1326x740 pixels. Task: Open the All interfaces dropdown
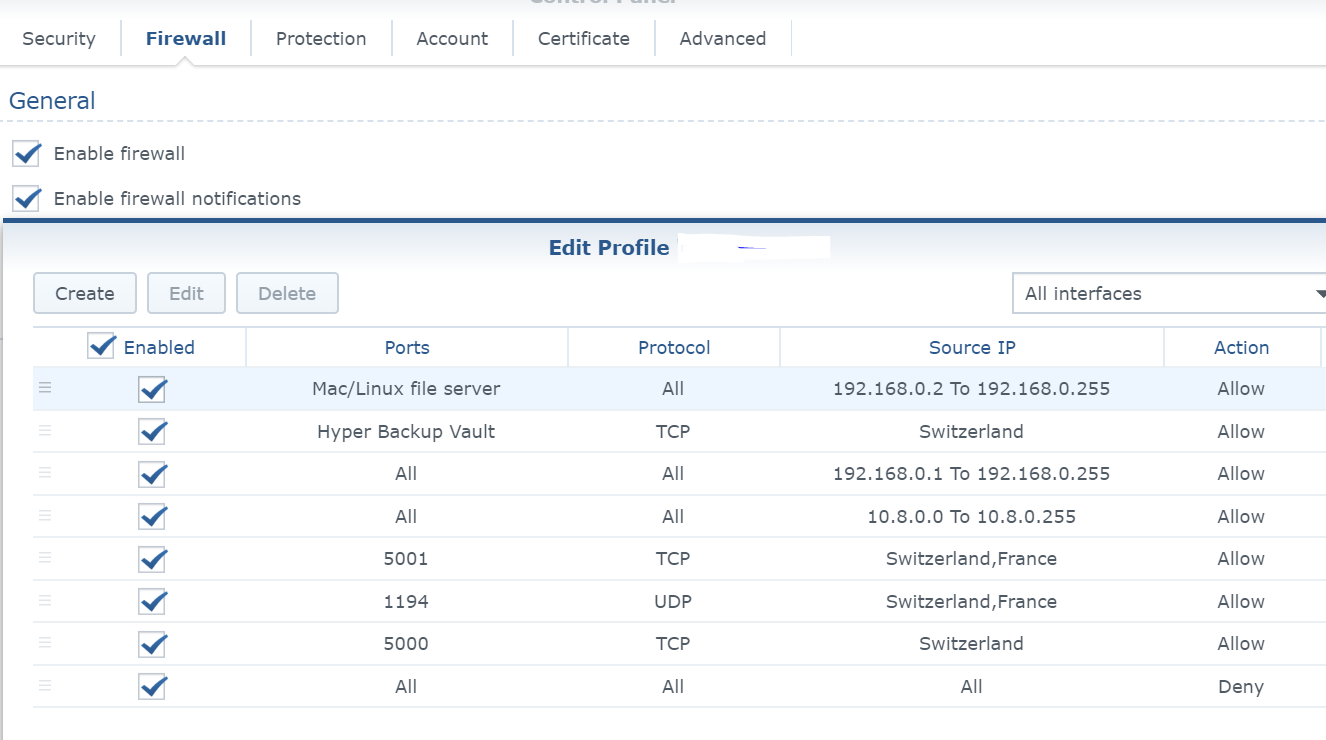coord(1168,294)
